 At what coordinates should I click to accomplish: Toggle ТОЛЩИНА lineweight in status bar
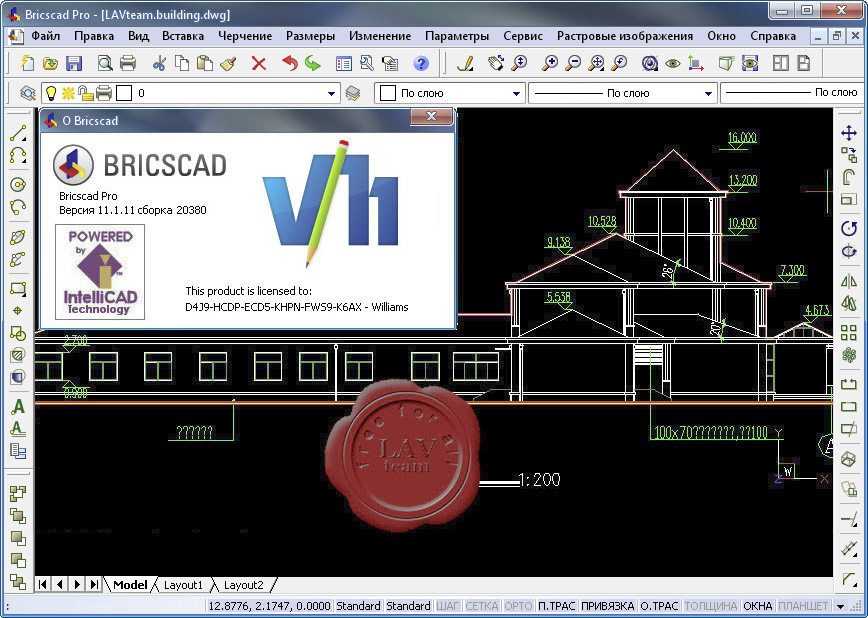pyautogui.click(x=711, y=606)
